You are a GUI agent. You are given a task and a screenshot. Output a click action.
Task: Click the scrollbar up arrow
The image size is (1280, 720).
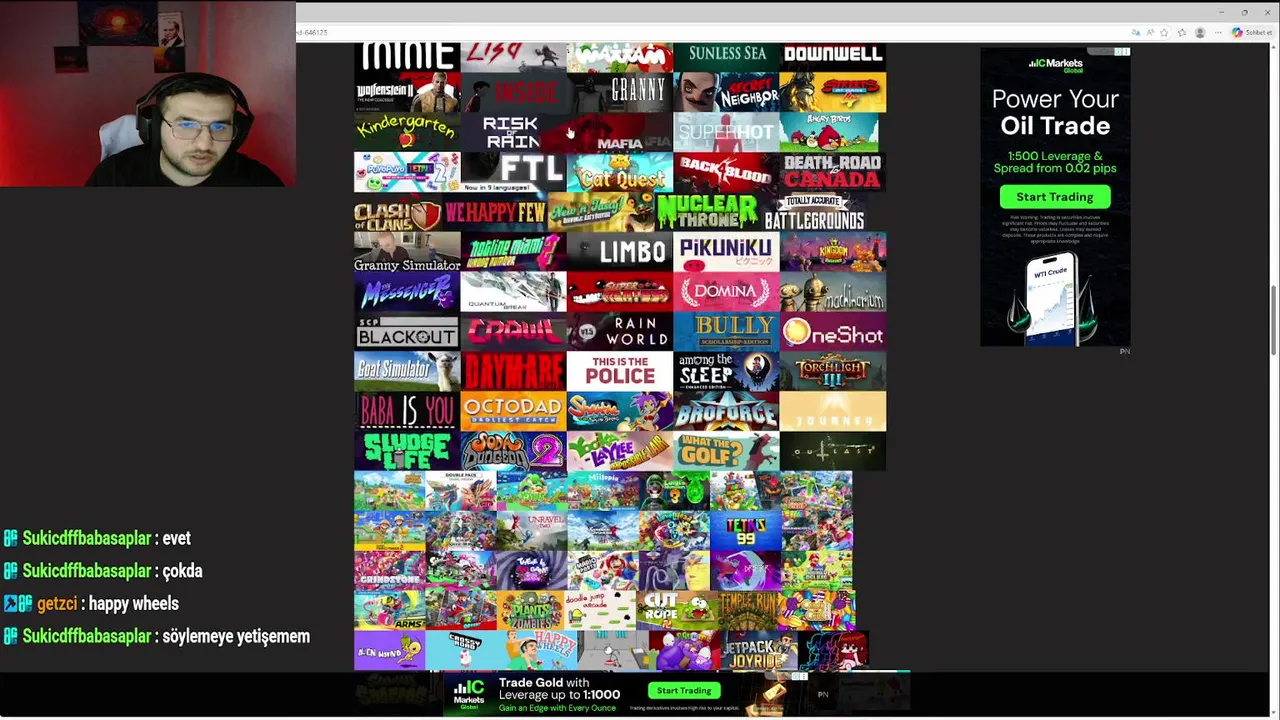pyautogui.click(x=1274, y=48)
